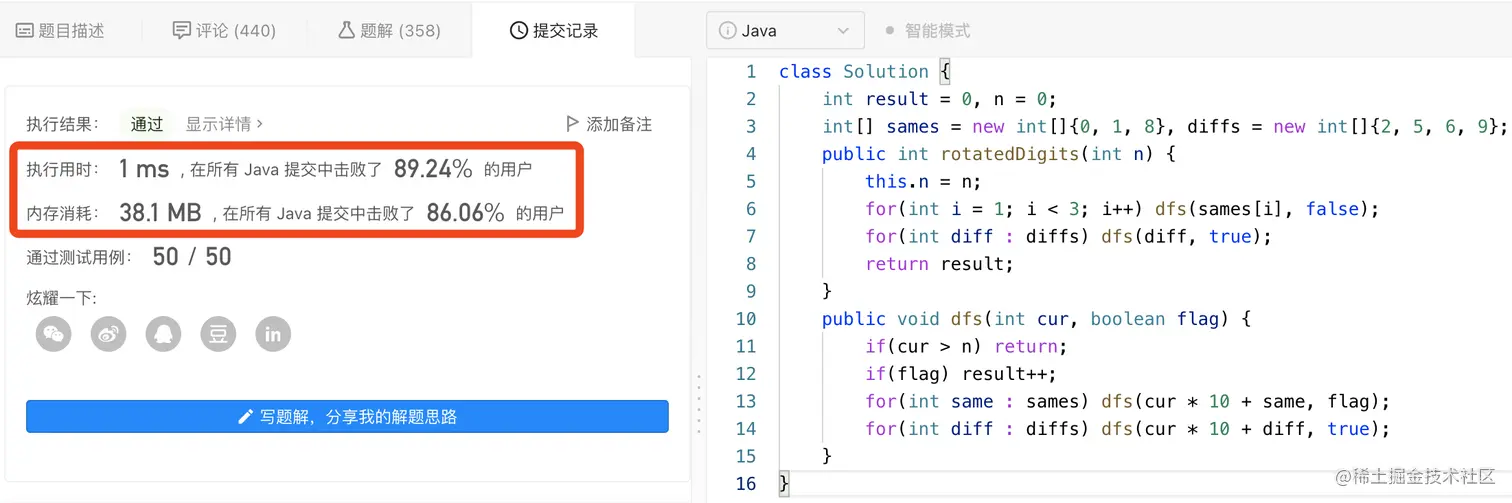
Task: Click the 89.24% runtime percentile text
Action: point(433,169)
